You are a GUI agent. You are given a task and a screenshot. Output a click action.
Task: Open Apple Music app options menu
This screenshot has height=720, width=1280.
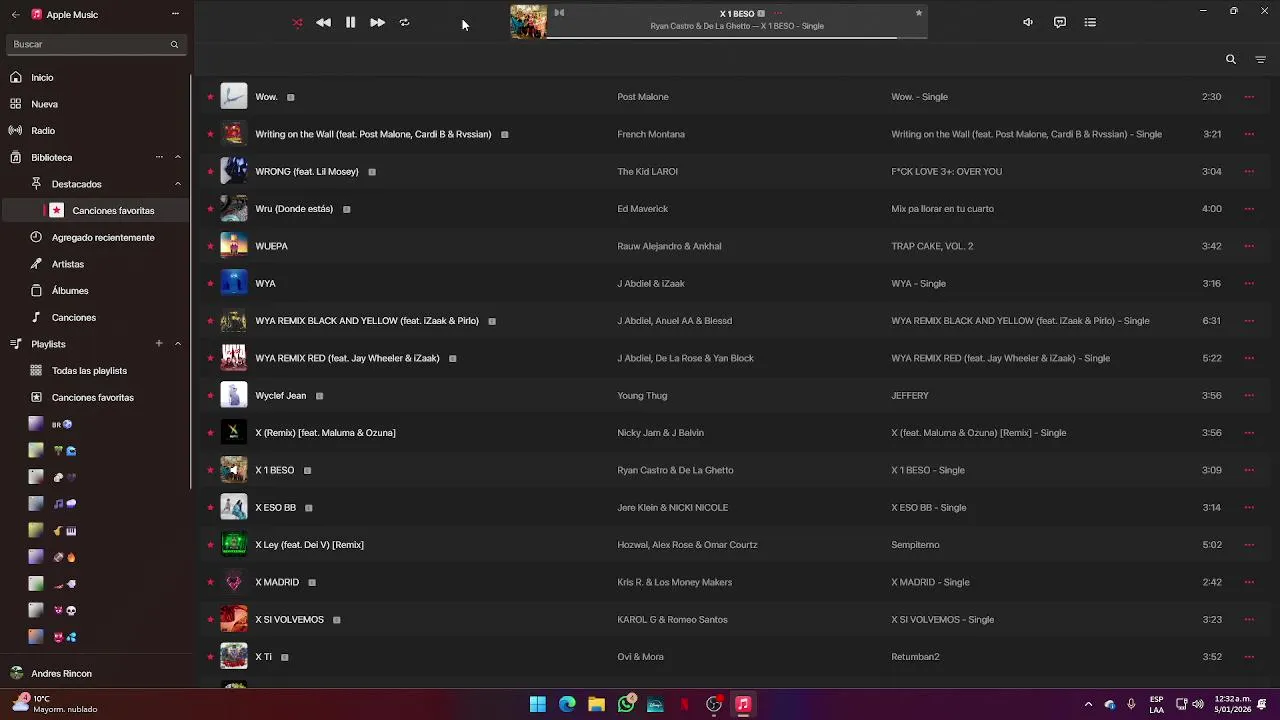pyautogui.click(x=175, y=14)
